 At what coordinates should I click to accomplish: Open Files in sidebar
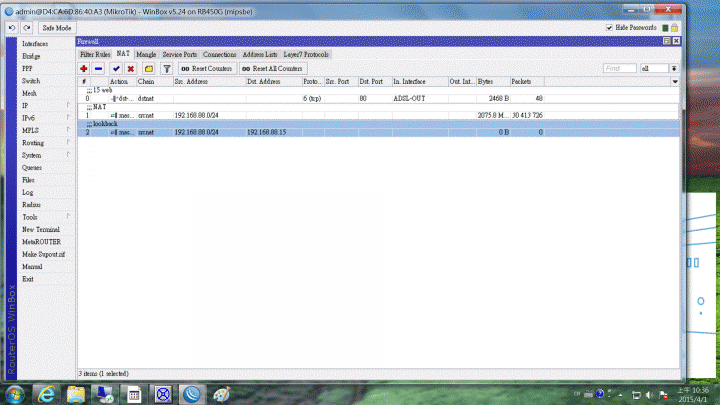[28, 180]
